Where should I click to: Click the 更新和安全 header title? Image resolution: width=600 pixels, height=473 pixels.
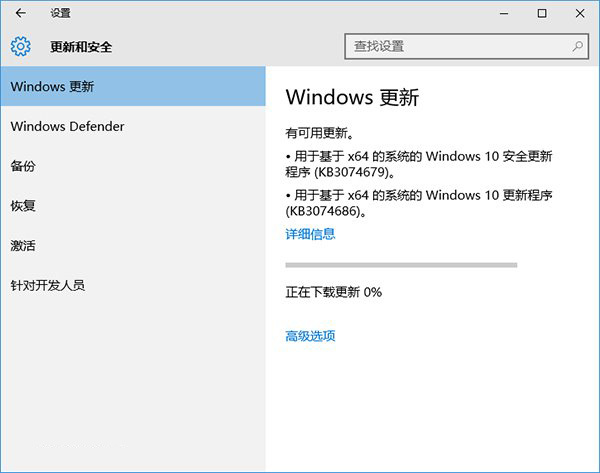(80, 46)
